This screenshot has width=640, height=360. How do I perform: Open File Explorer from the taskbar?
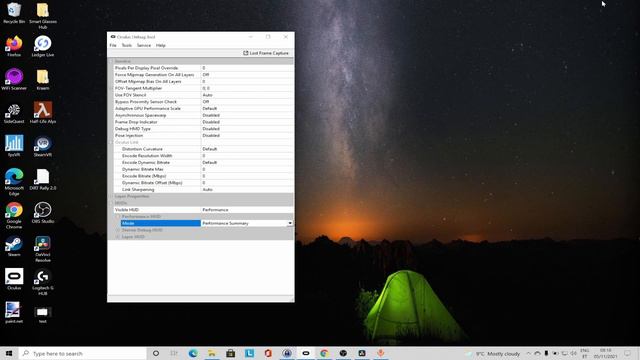click(212, 353)
